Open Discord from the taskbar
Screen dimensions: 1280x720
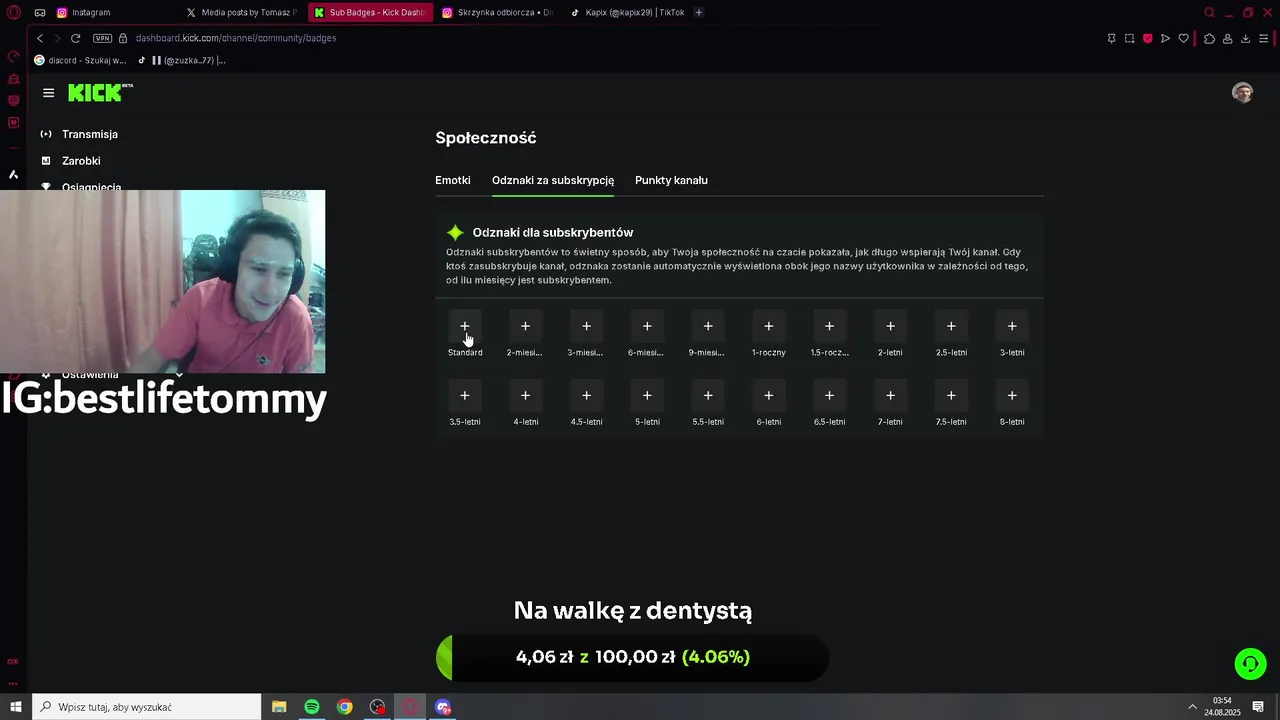pos(443,707)
